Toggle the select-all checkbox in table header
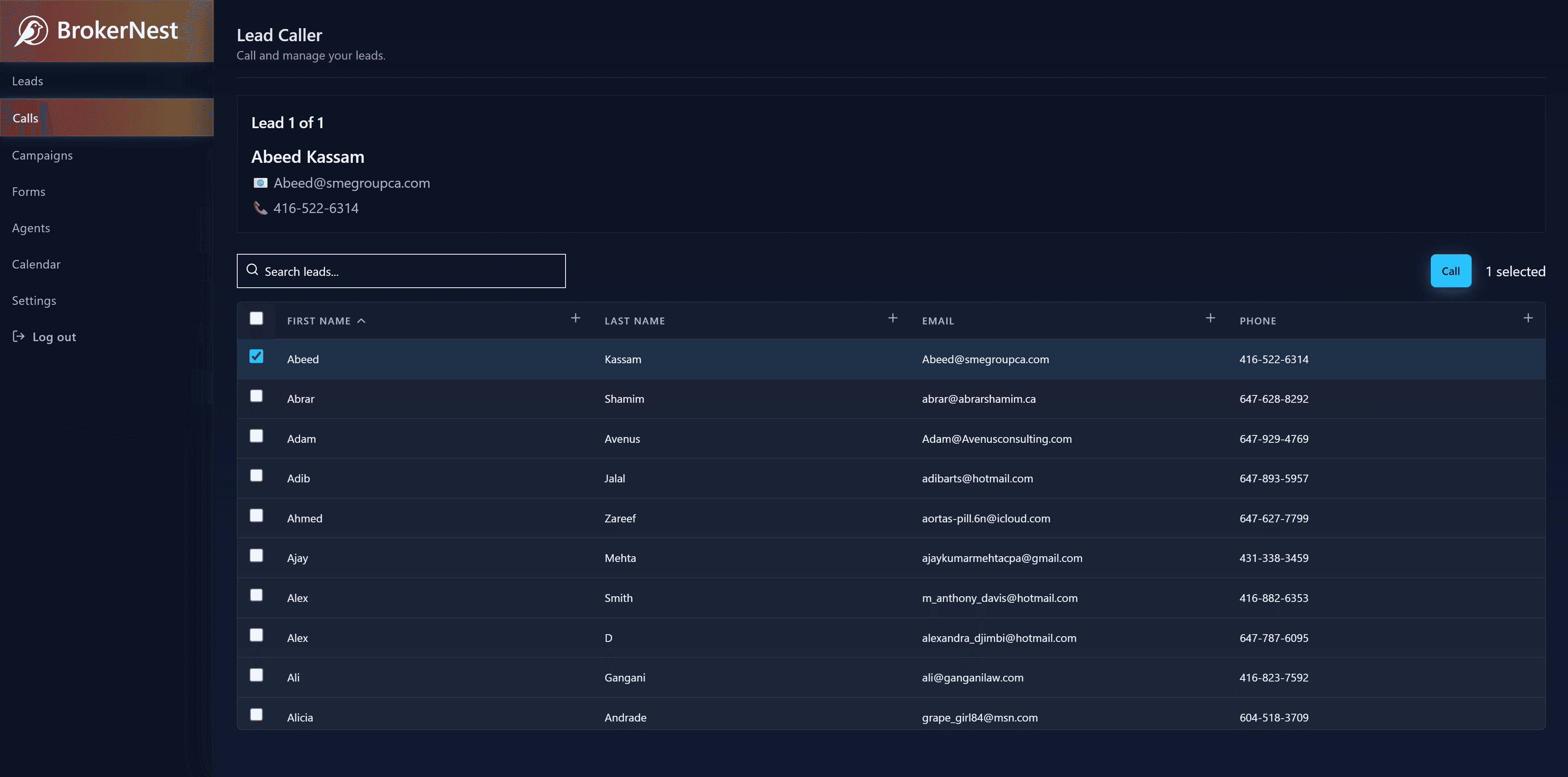1568x777 pixels. click(256, 318)
